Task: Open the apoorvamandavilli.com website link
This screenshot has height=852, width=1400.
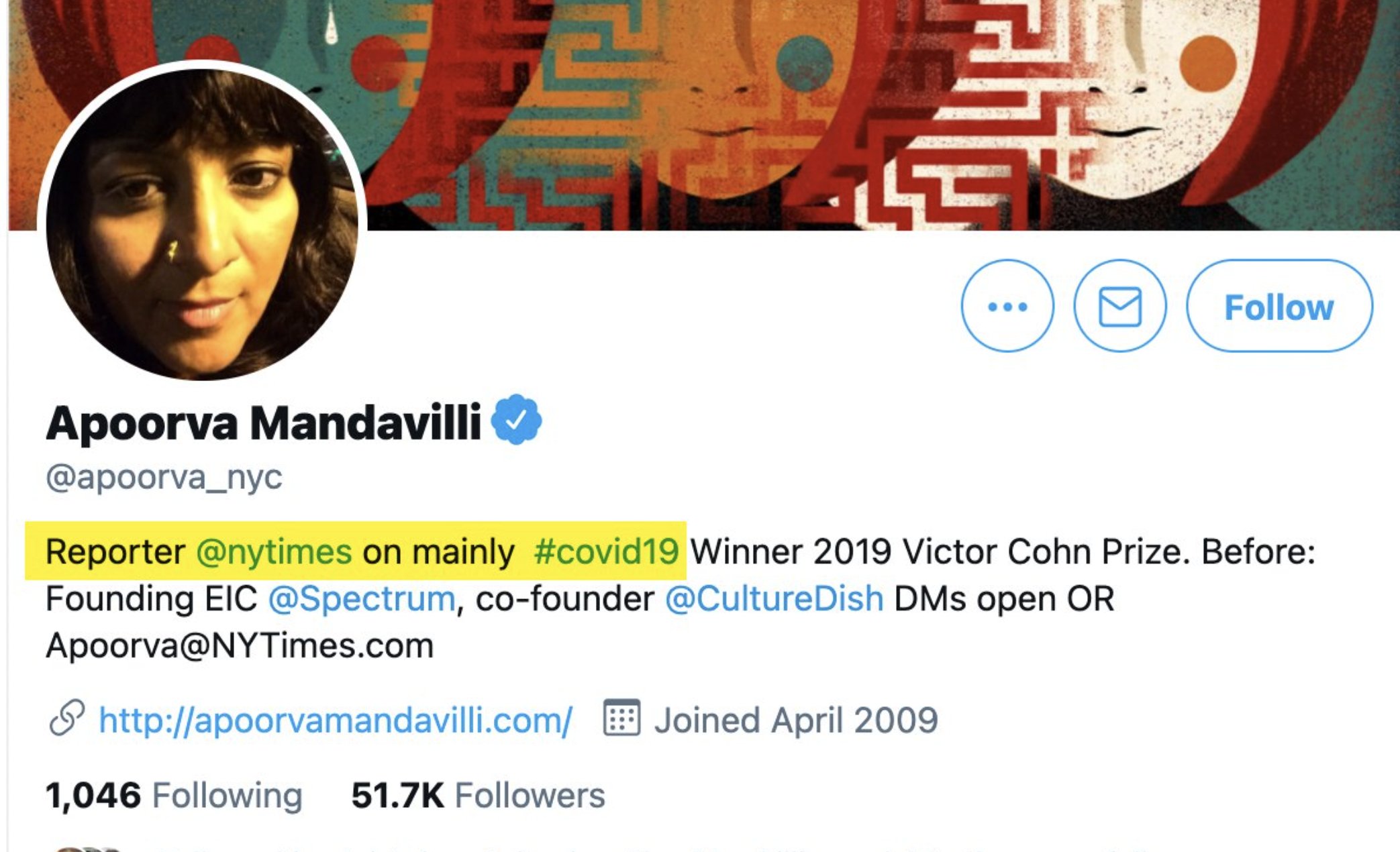Action: (336, 721)
